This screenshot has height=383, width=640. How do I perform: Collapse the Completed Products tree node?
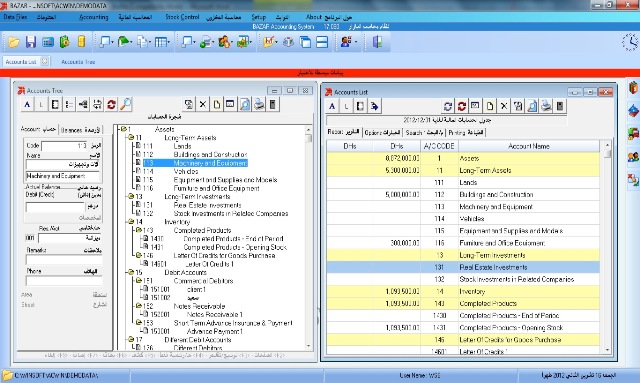click(139, 230)
